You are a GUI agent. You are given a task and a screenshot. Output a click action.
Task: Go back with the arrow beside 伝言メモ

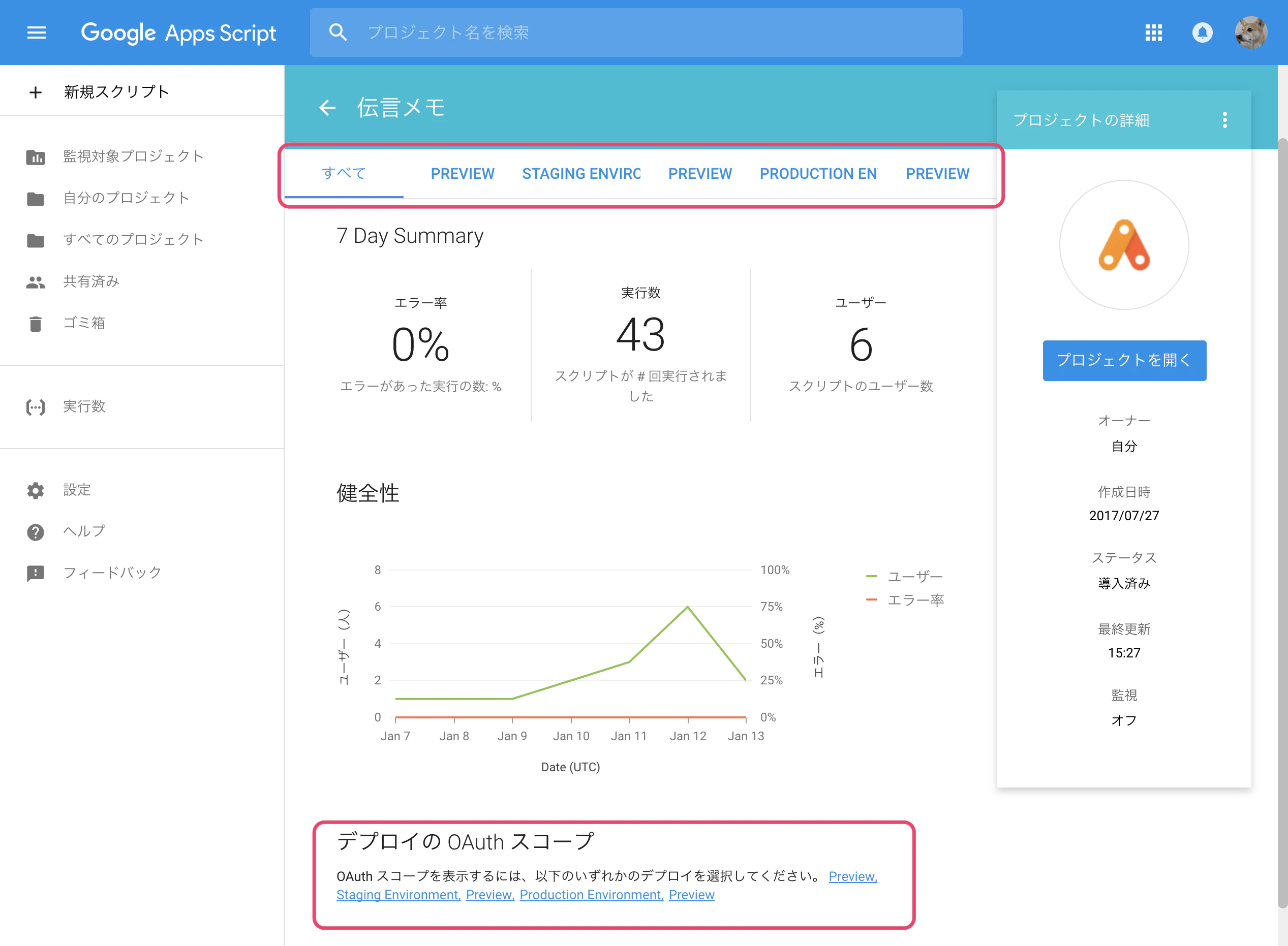327,108
